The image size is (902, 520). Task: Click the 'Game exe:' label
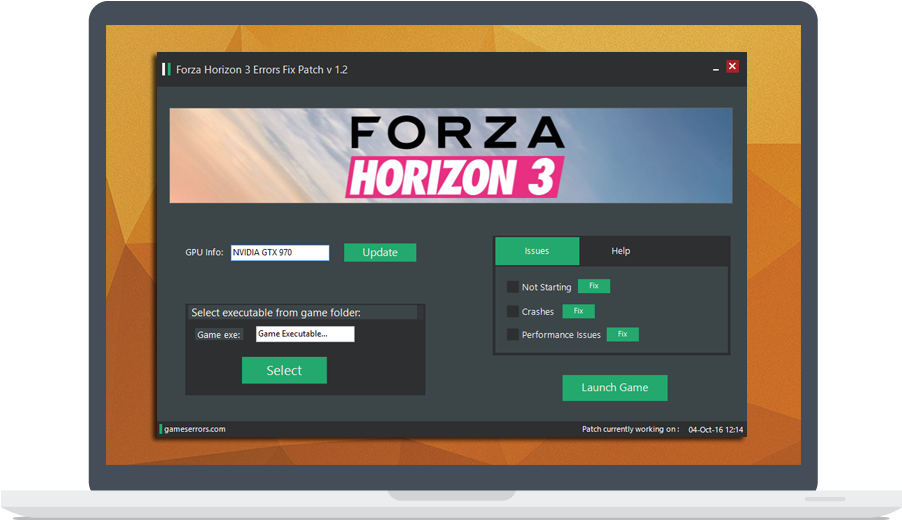coord(219,335)
